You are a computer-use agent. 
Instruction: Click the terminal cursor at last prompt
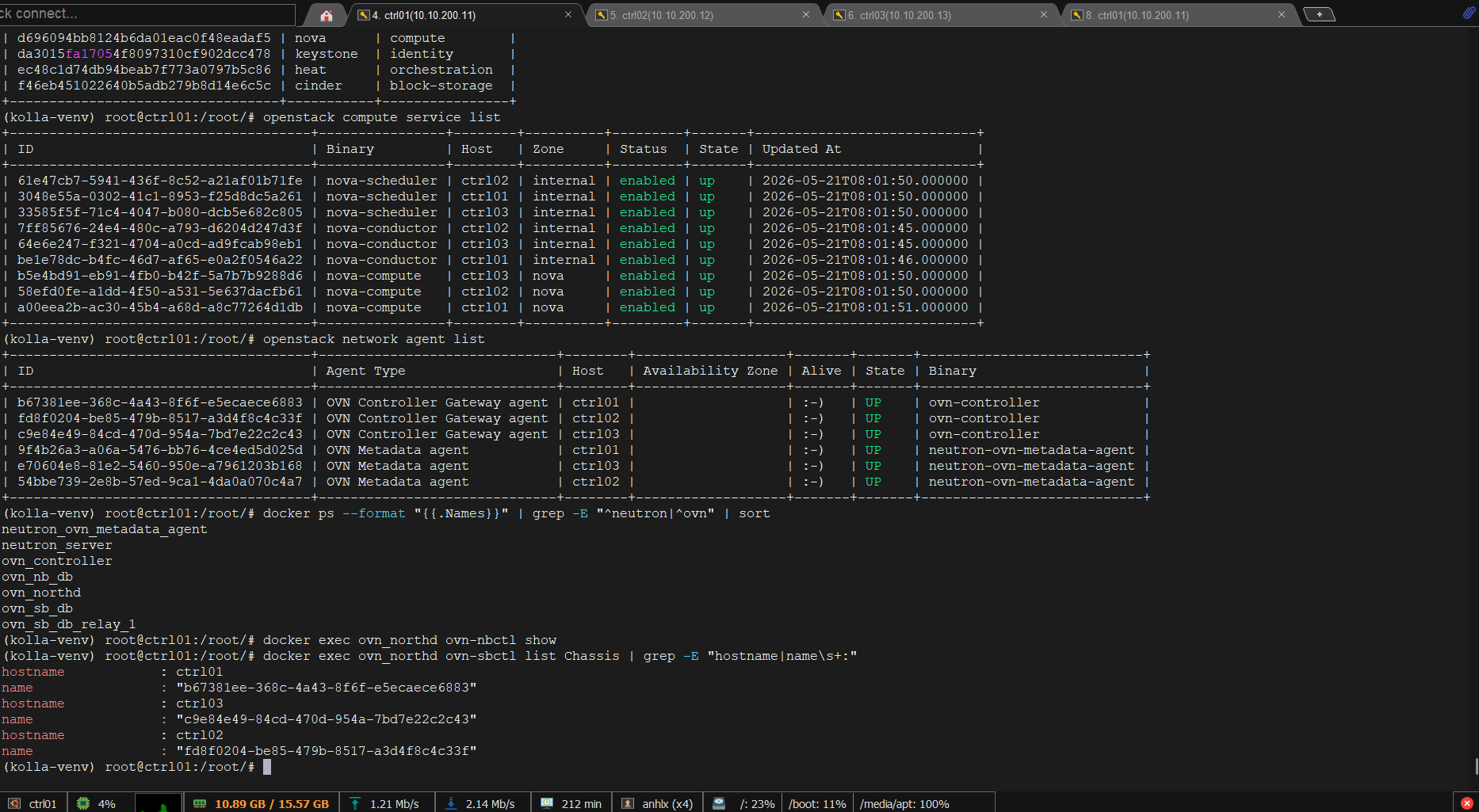coord(267,767)
